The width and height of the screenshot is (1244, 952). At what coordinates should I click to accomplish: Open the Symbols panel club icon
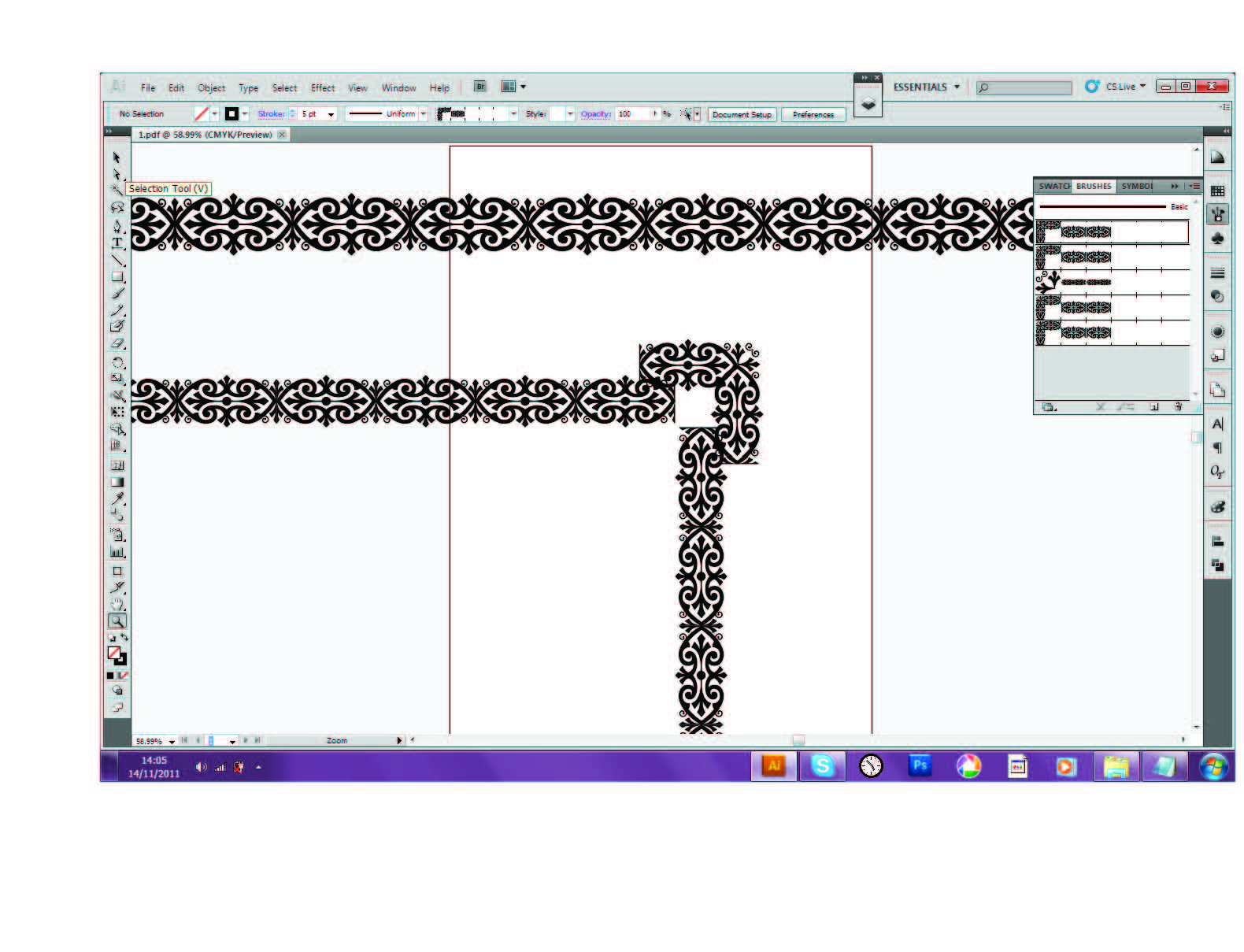coord(1217,237)
